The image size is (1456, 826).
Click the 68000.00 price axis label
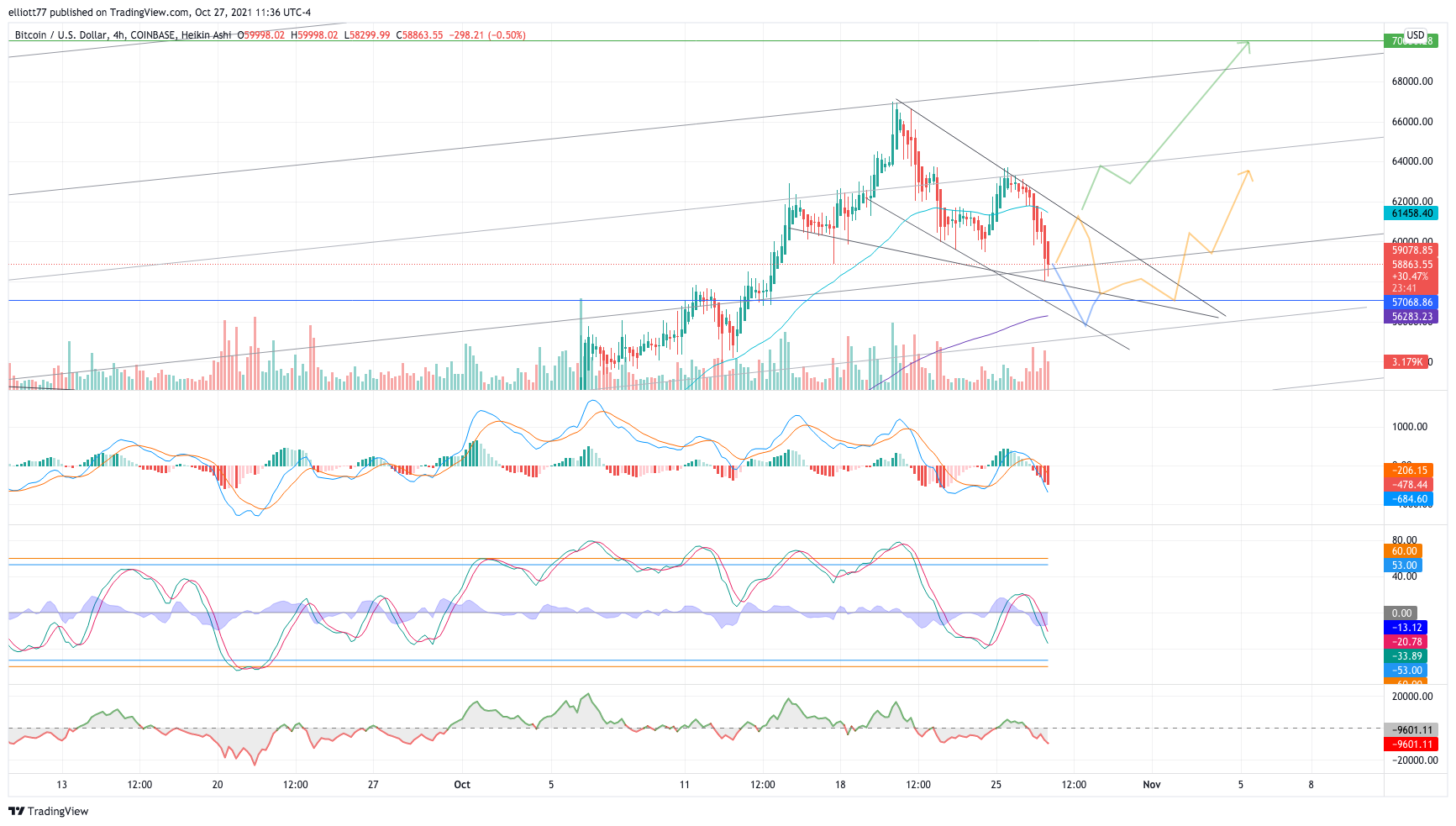pyautogui.click(x=1412, y=82)
